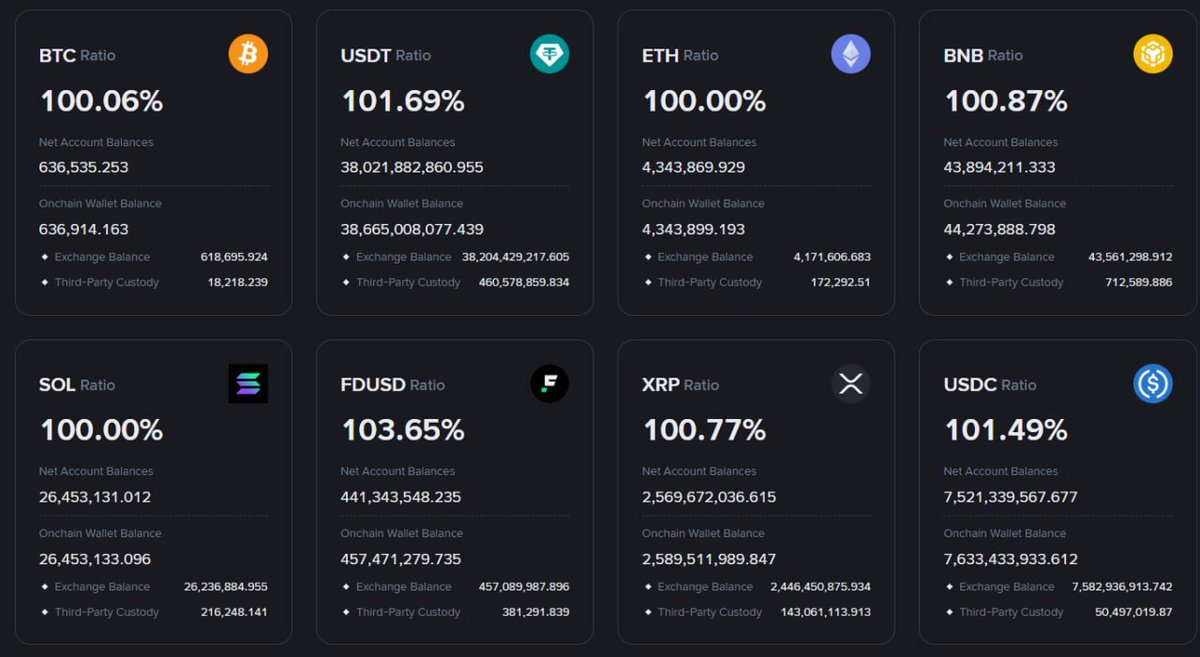Select the BTC Ratio heading
Screen dimensions: 1200x657
coord(77,56)
